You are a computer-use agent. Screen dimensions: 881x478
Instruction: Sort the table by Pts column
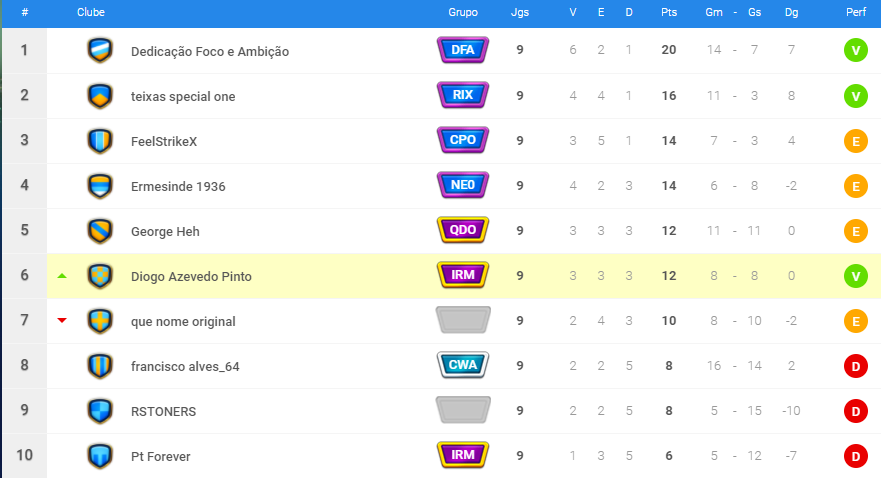(669, 12)
